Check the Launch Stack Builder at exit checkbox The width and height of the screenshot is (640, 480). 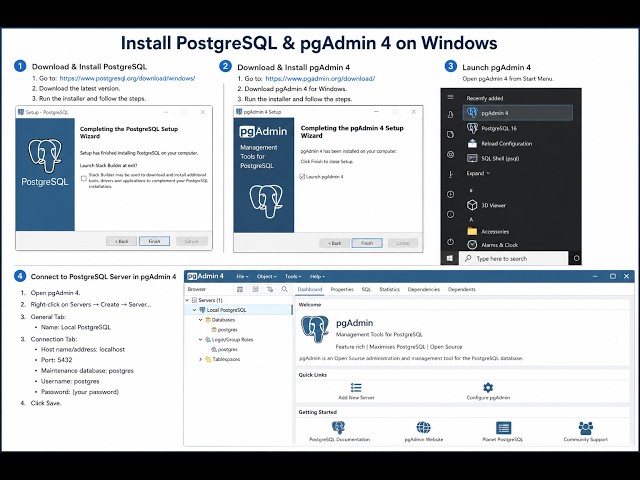pyautogui.click(x=84, y=178)
